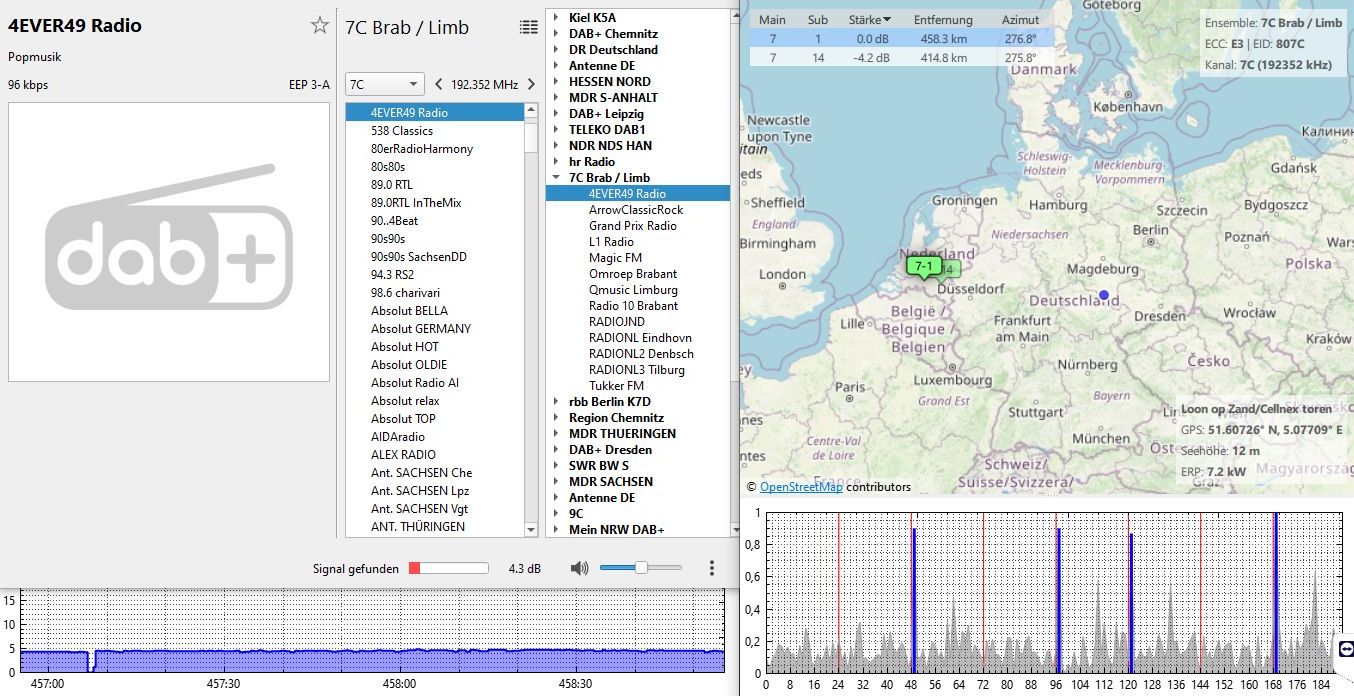Select 538 Classics in the service list
This screenshot has width=1354, height=696.
coord(401,131)
